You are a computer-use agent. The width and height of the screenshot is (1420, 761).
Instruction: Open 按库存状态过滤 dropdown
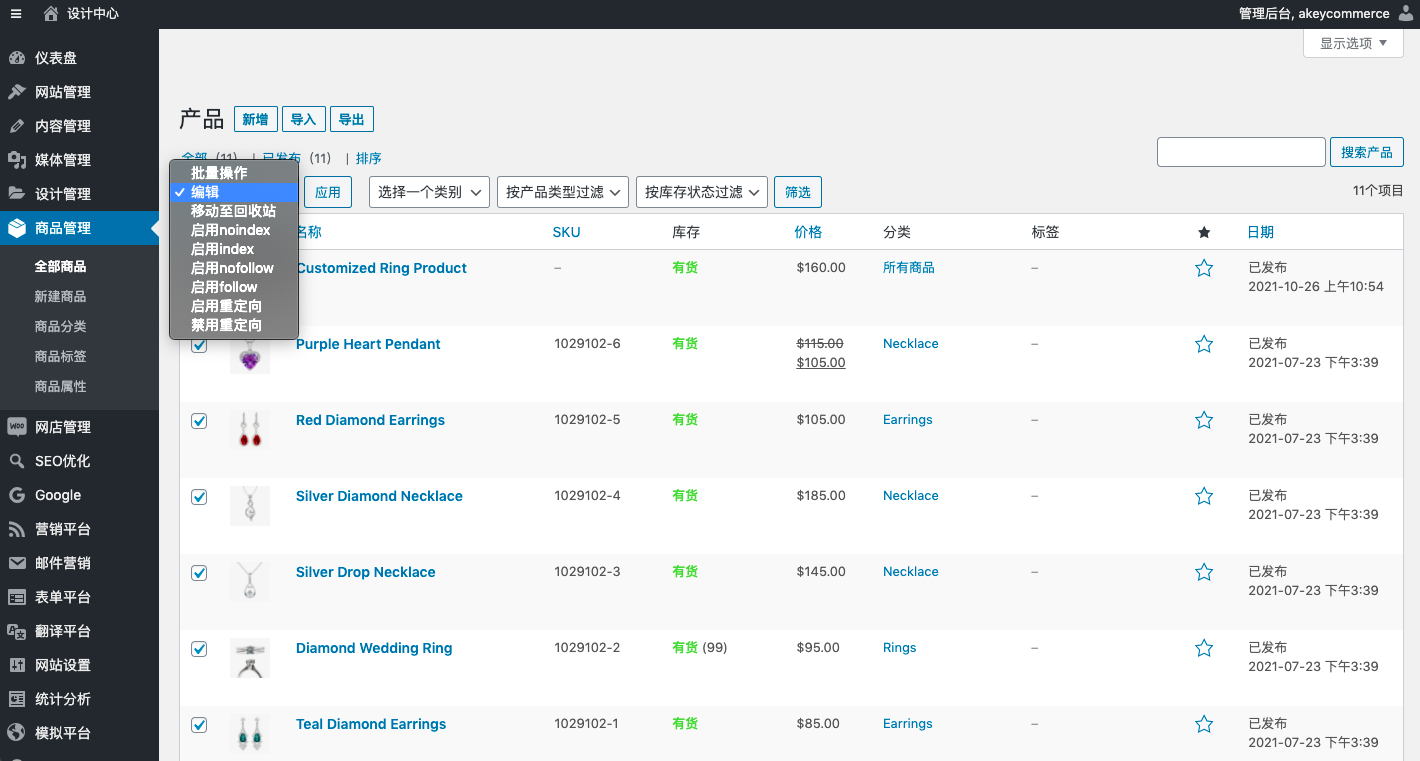[701, 192]
